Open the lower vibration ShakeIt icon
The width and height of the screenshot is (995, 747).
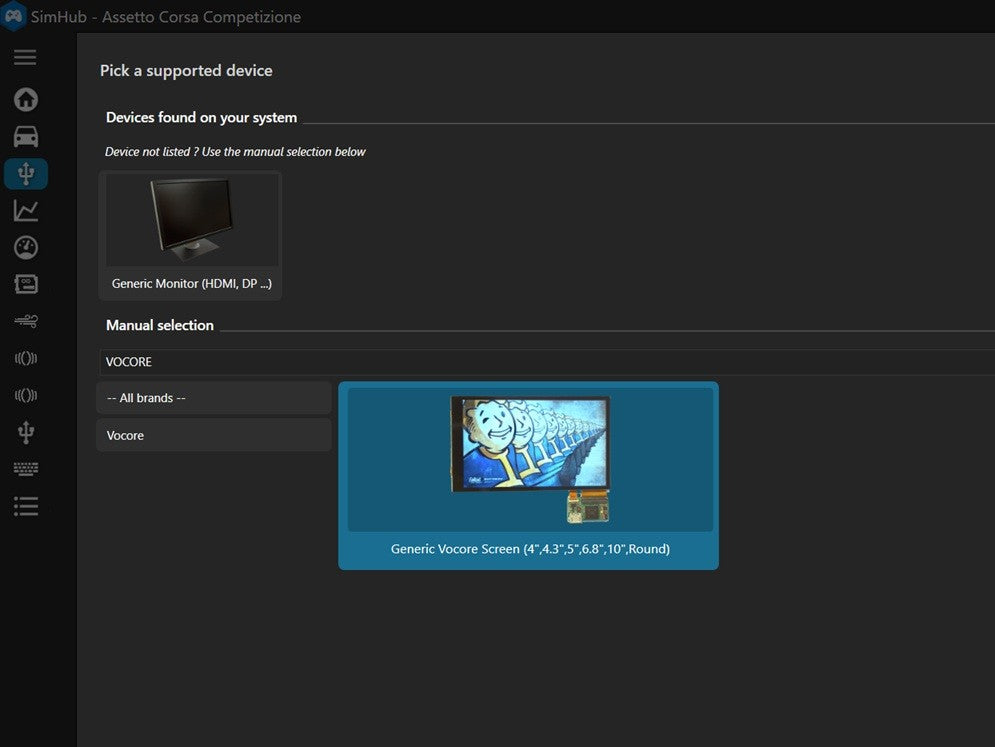(26, 395)
